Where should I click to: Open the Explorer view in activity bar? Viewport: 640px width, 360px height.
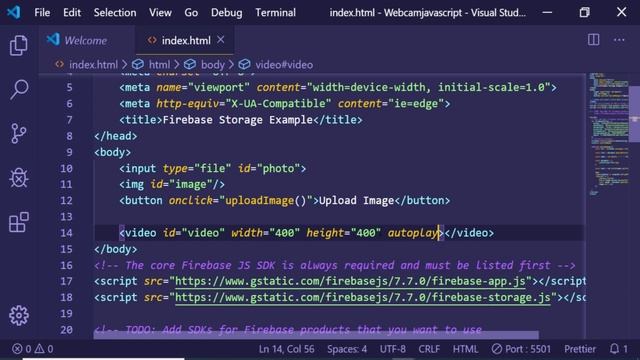coord(19,45)
